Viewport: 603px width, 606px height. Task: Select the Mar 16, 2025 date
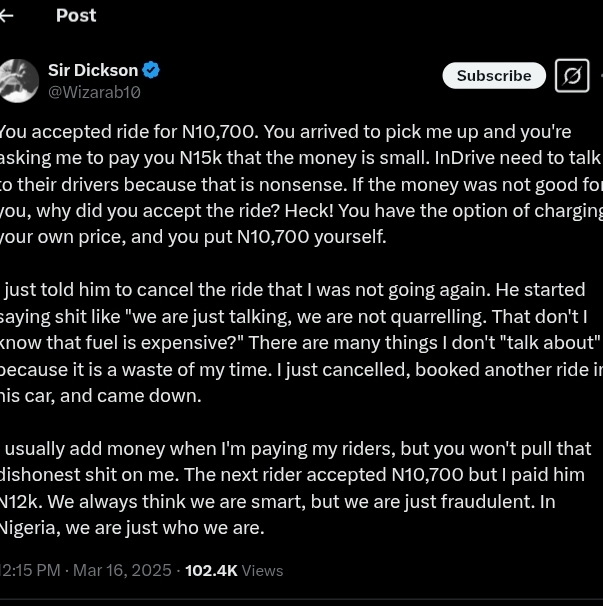click(x=123, y=570)
